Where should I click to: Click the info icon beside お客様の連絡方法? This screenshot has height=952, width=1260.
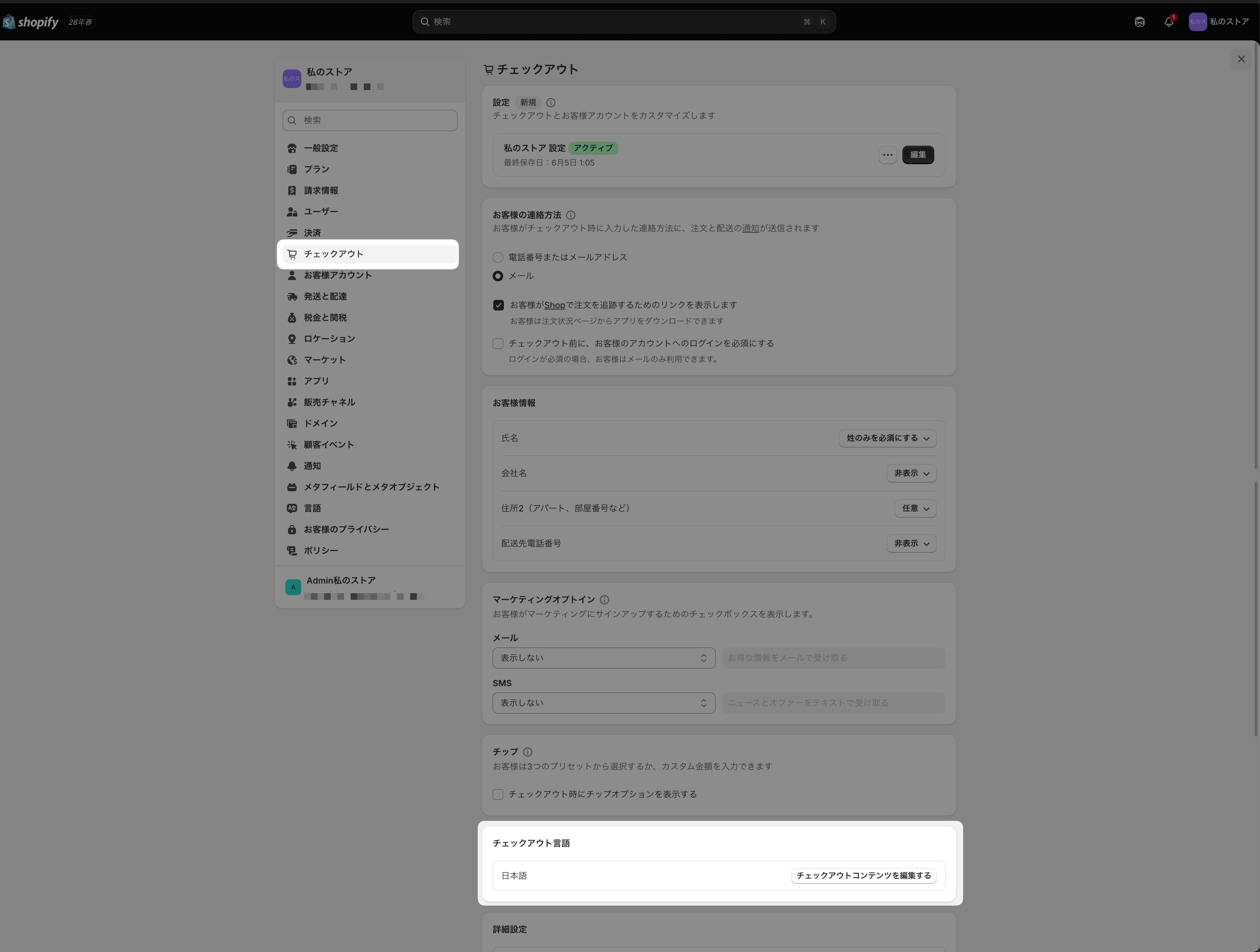tap(571, 215)
